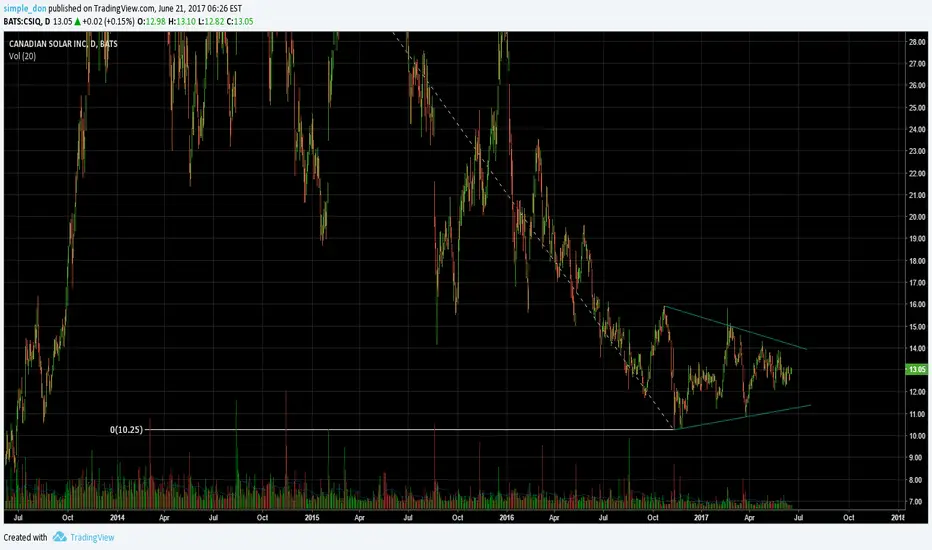Click the Created with caption text

pos(25,538)
